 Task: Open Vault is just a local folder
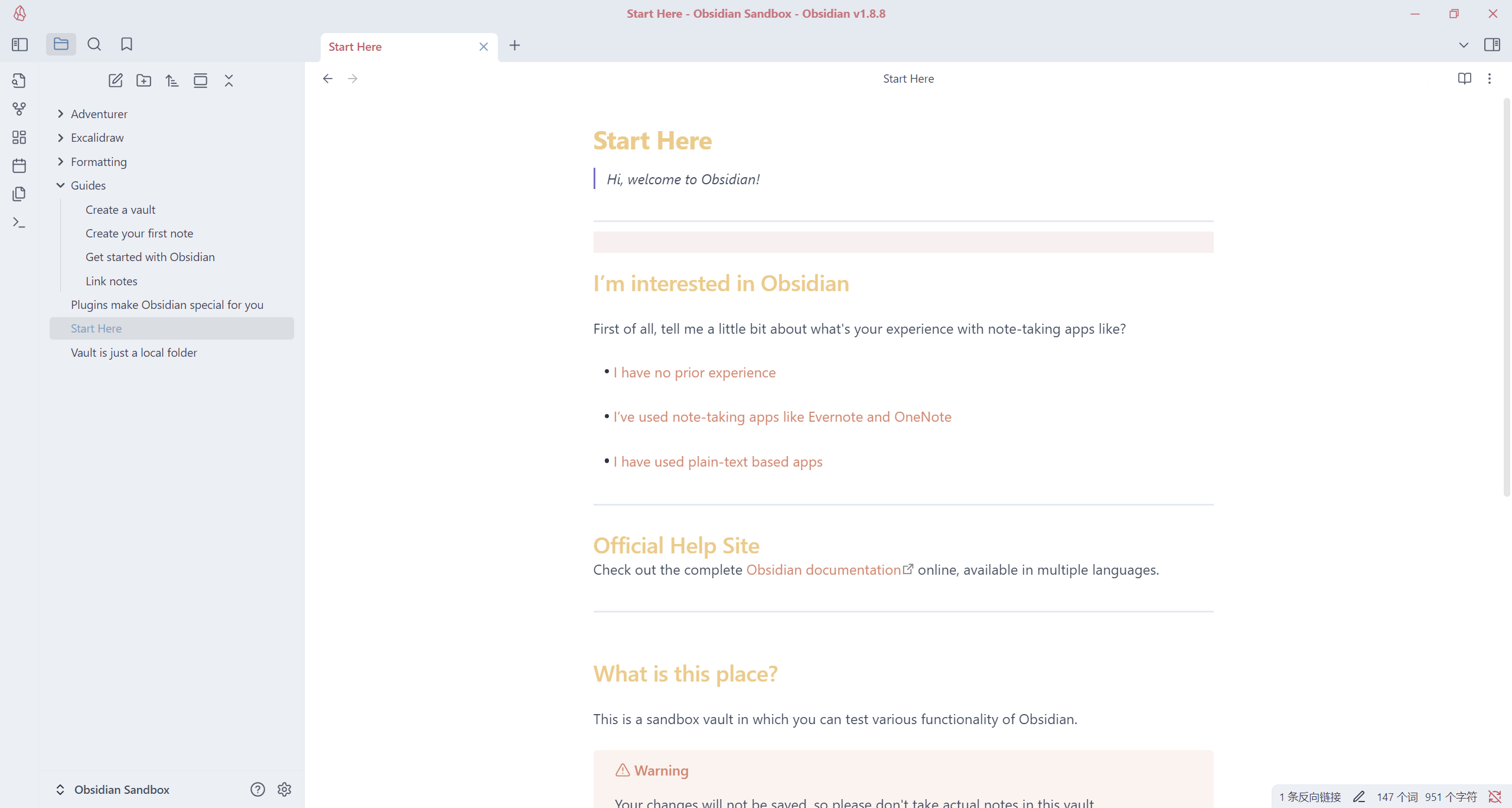coord(134,353)
